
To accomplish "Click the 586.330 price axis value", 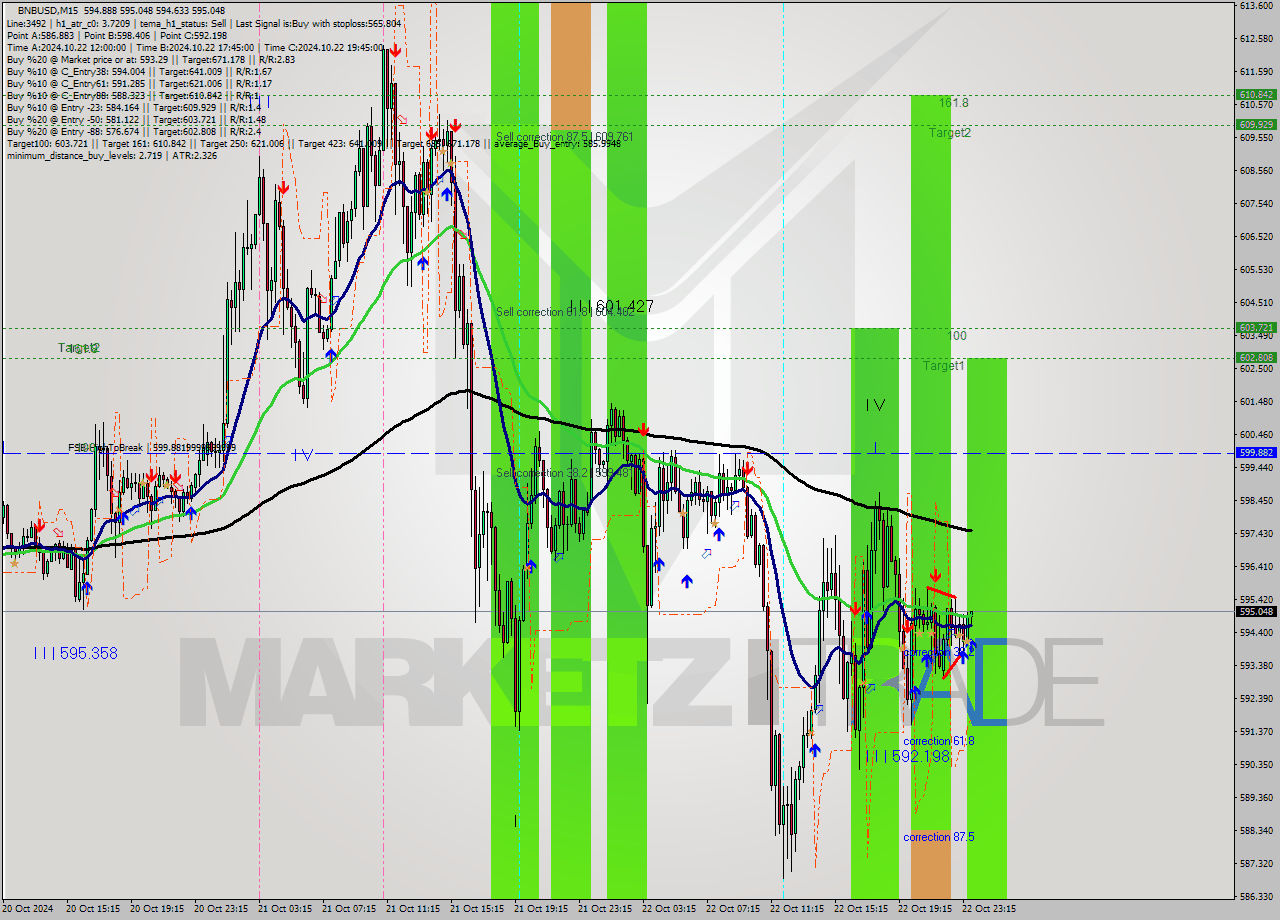I will coord(1256,896).
